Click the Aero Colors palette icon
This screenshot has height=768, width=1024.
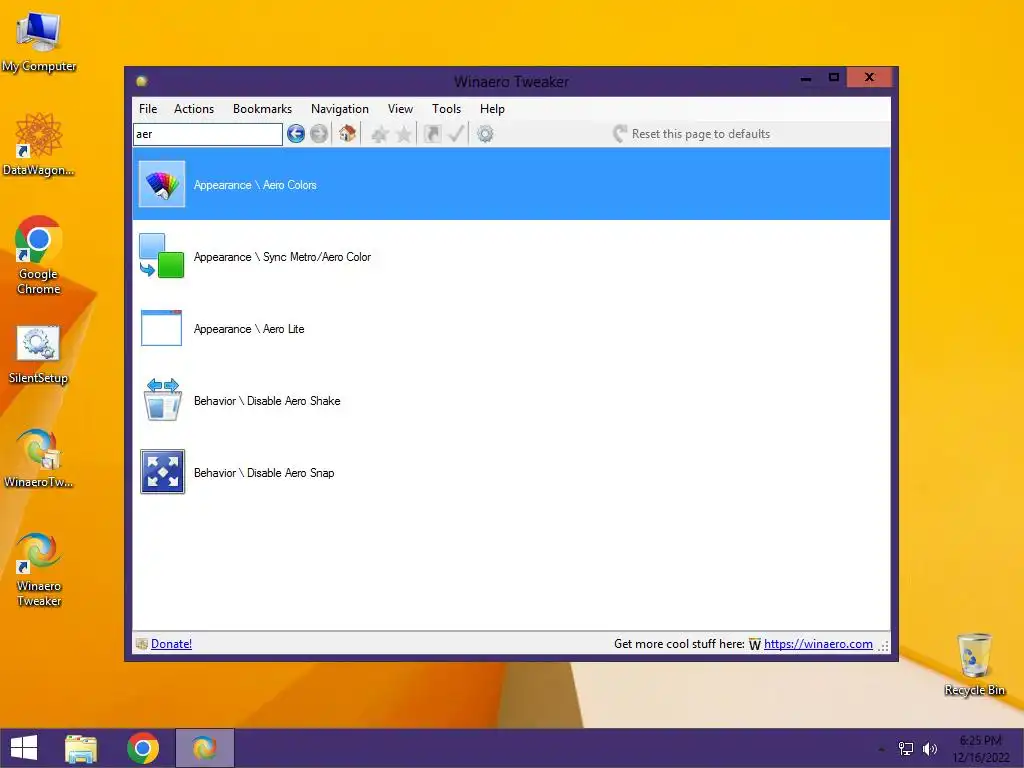(x=162, y=184)
